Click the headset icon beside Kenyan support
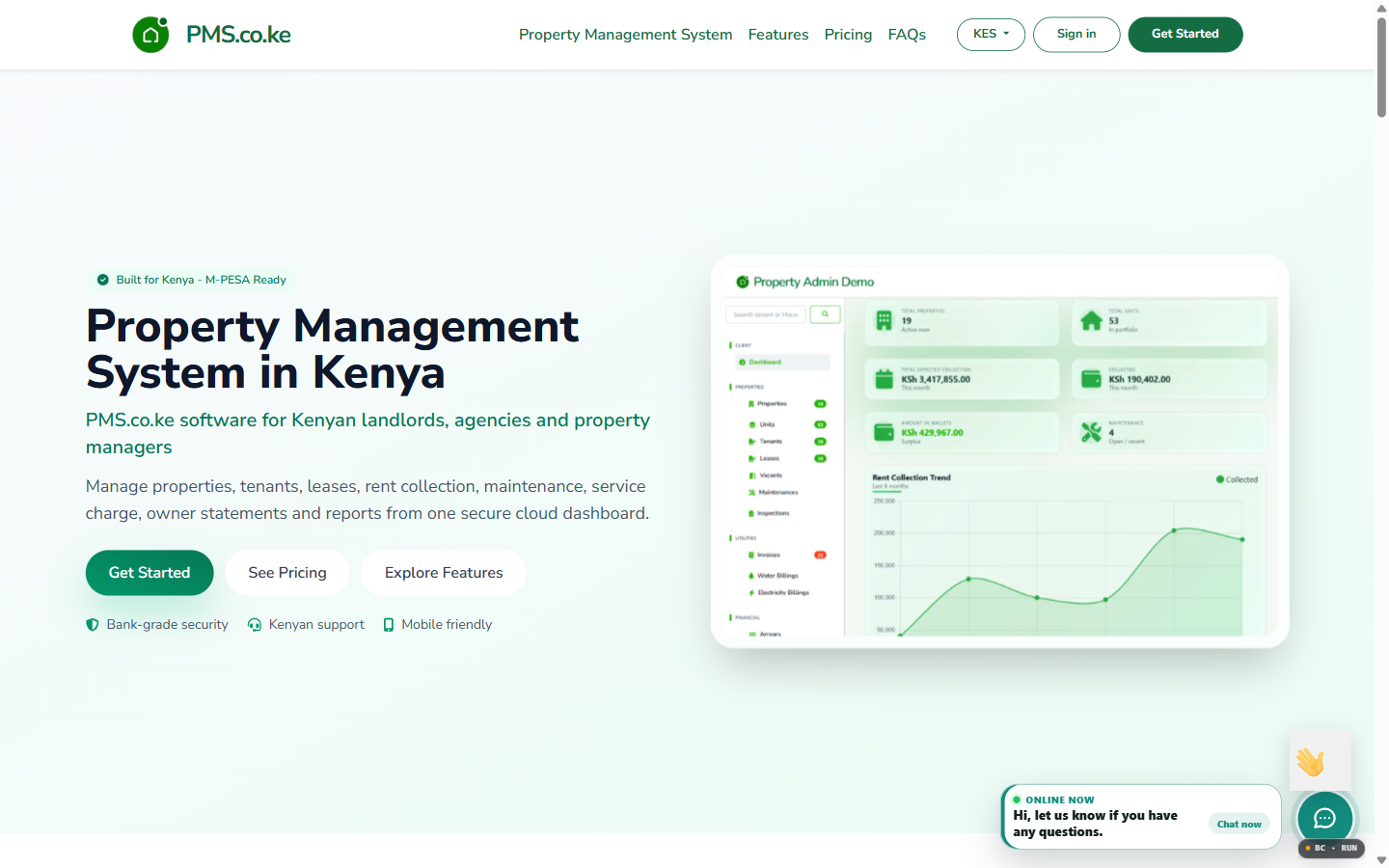Image resolution: width=1389 pixels, height=868 pixels. (255, 625)
